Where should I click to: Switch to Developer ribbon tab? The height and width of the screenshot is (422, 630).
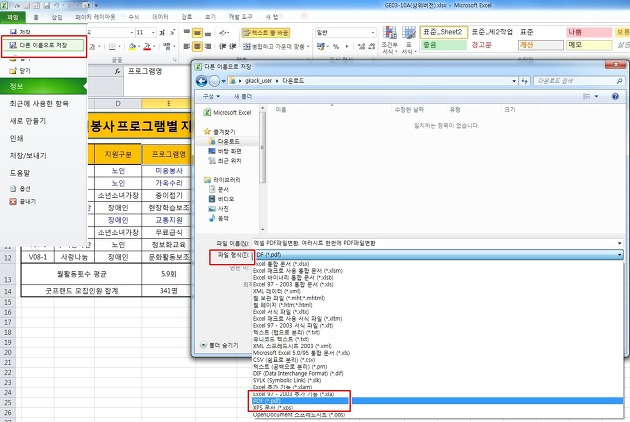[240, 17]
